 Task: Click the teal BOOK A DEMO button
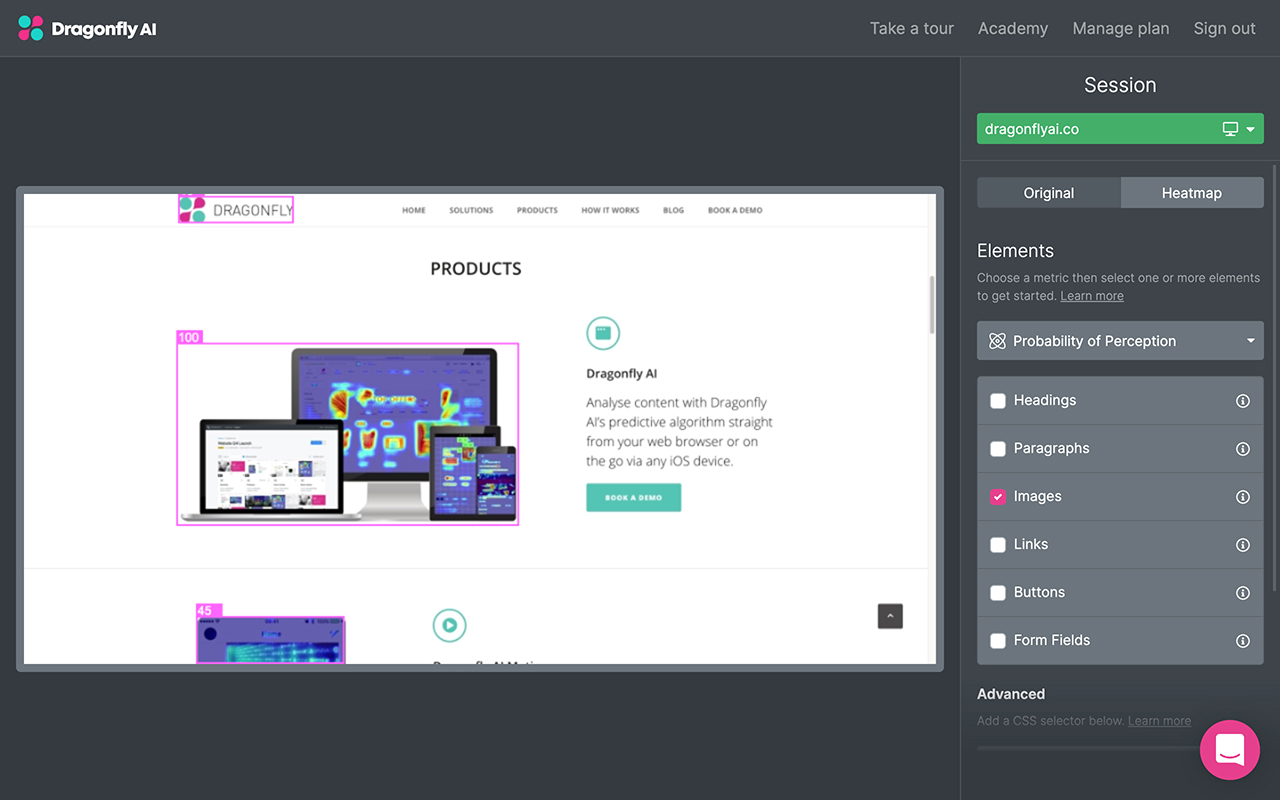click(x=634, y=498)
